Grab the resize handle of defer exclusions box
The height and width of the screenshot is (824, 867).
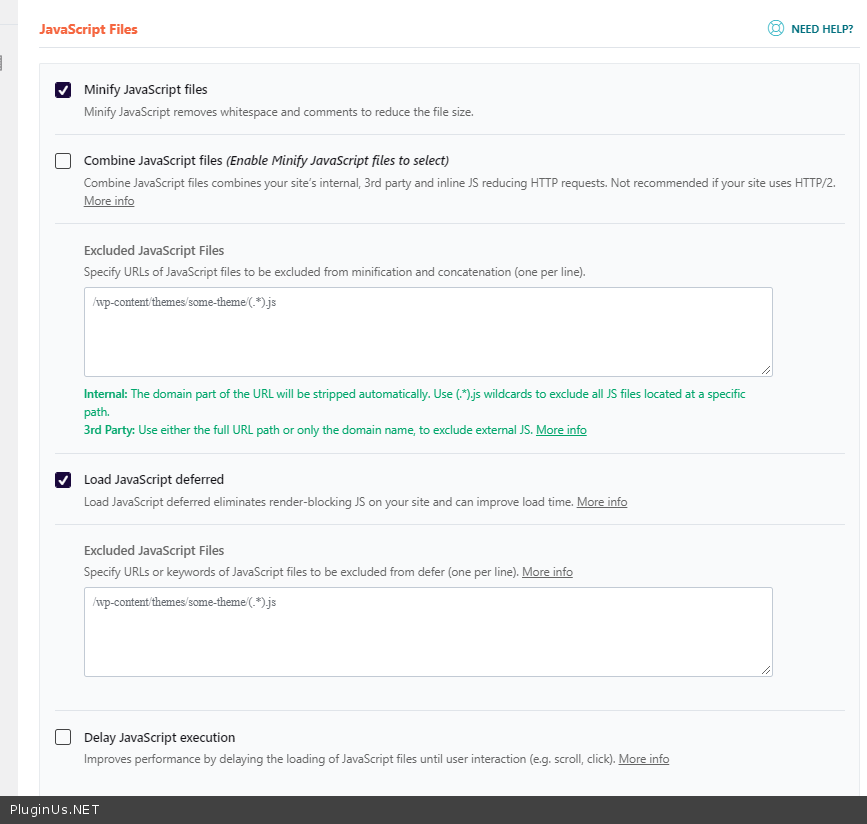(766, 670)
